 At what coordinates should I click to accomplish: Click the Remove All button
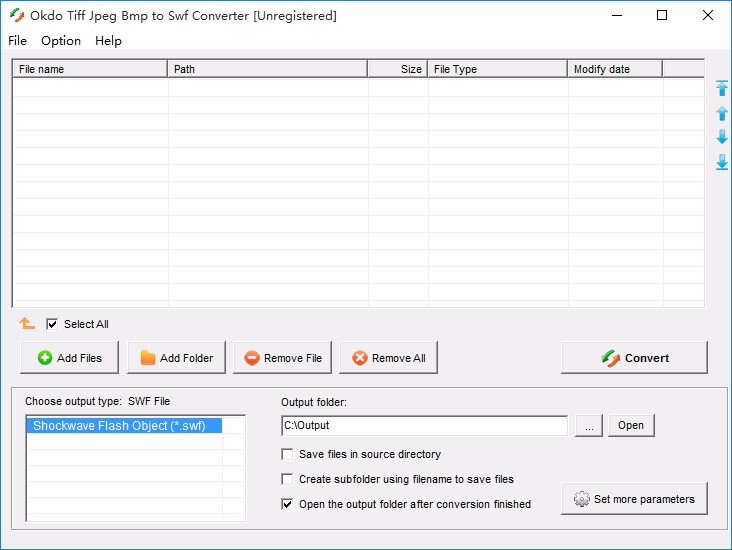point(388,358)
